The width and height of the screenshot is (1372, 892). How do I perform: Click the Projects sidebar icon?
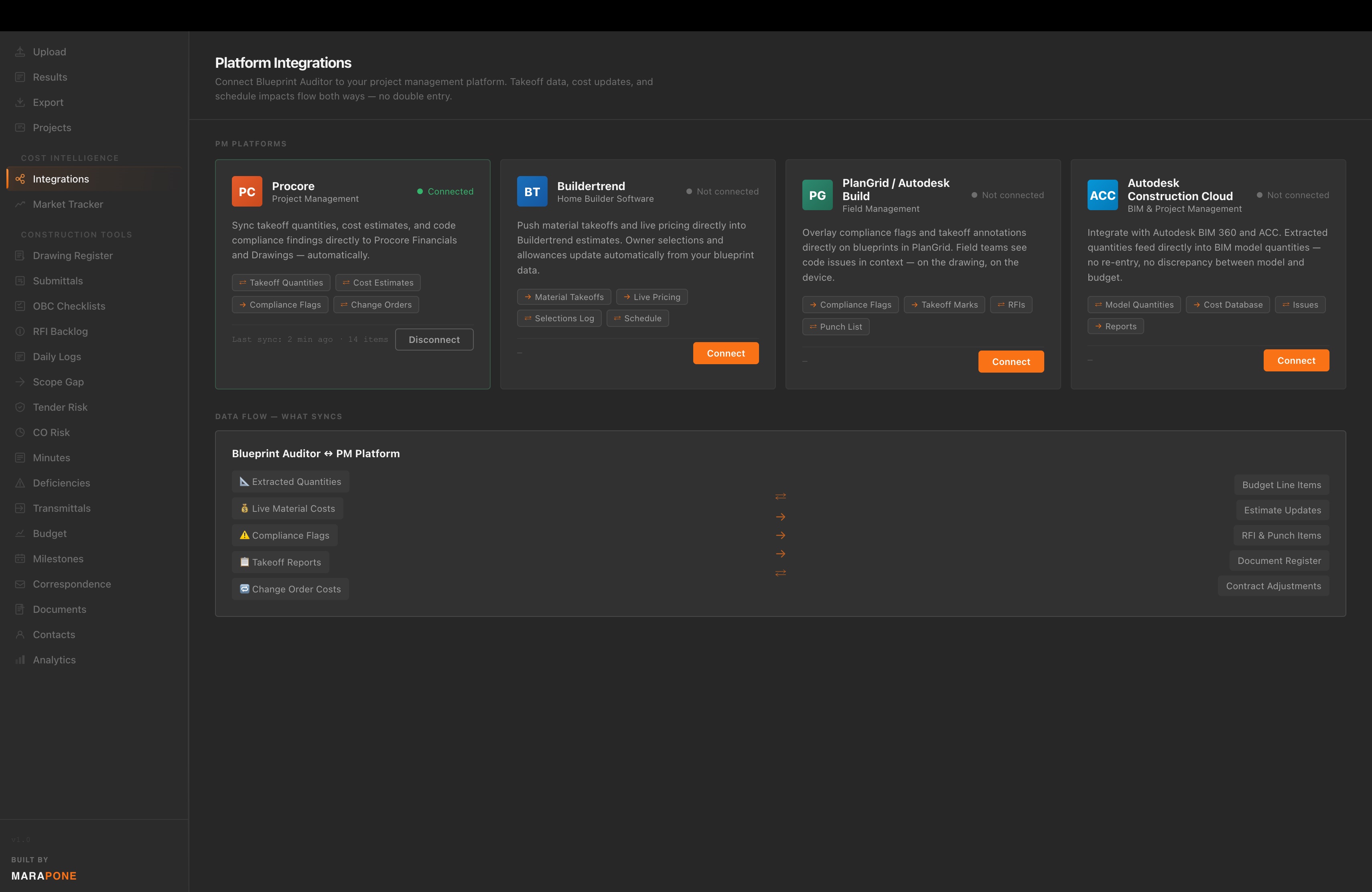coord(20,128)
